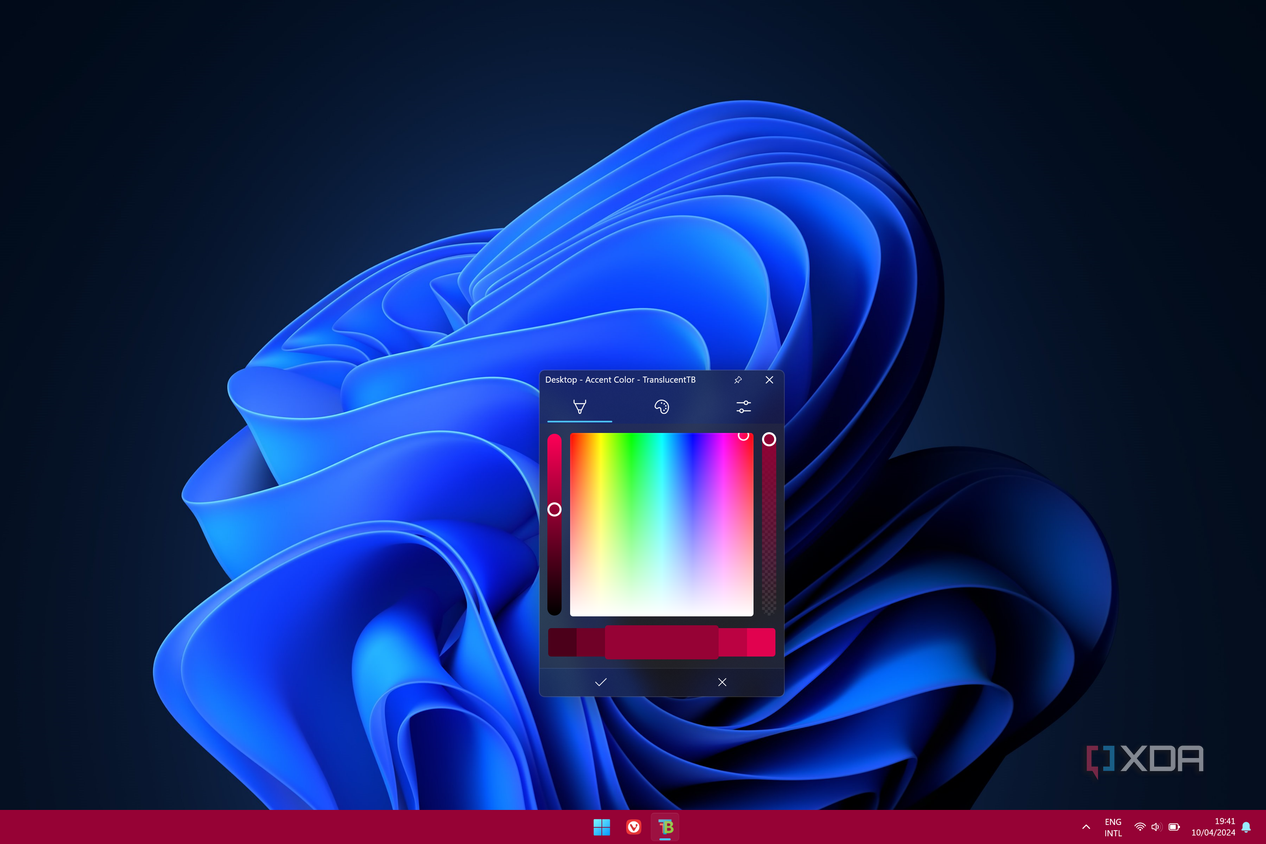Screen dimensions: 1266x844
Task: Select the second dark red shade swatch
Action: [591, 642]
